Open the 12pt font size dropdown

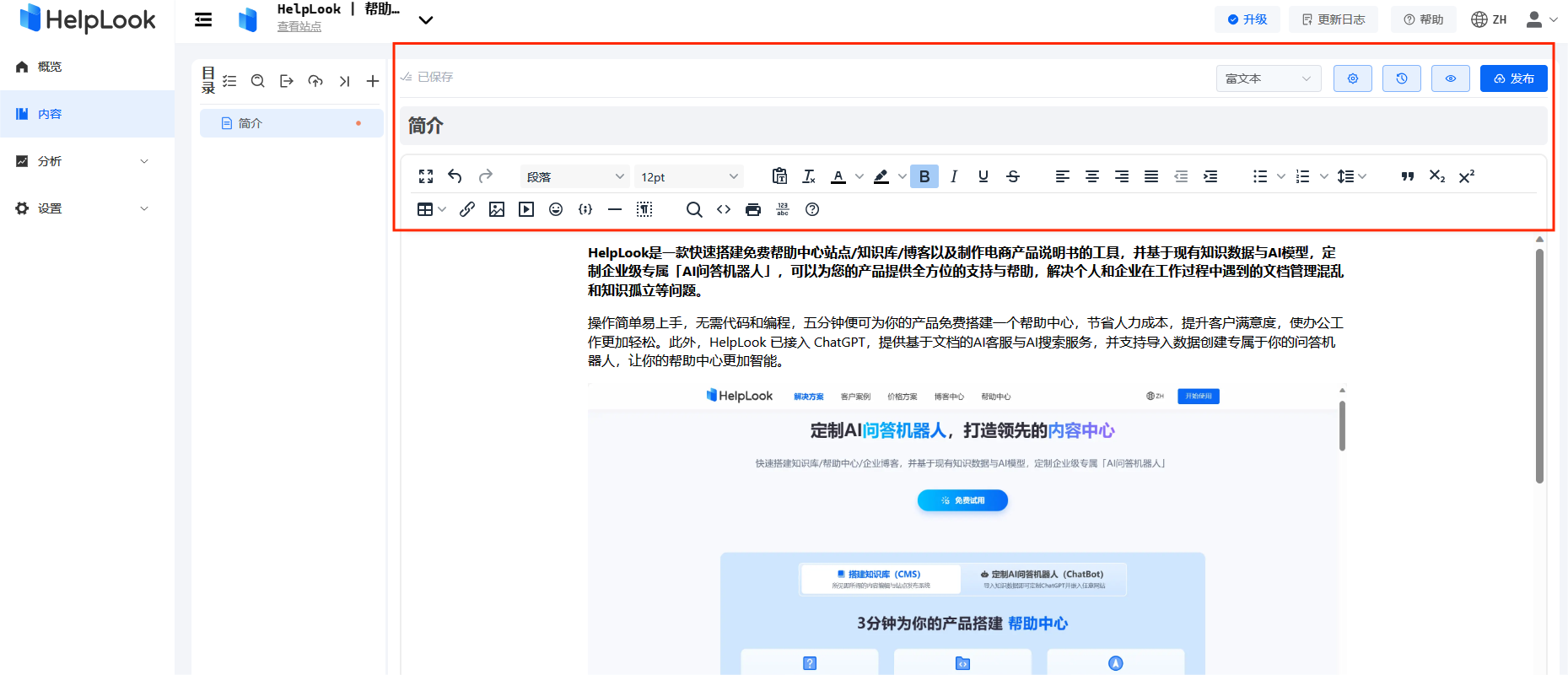[x=689, y=176]
